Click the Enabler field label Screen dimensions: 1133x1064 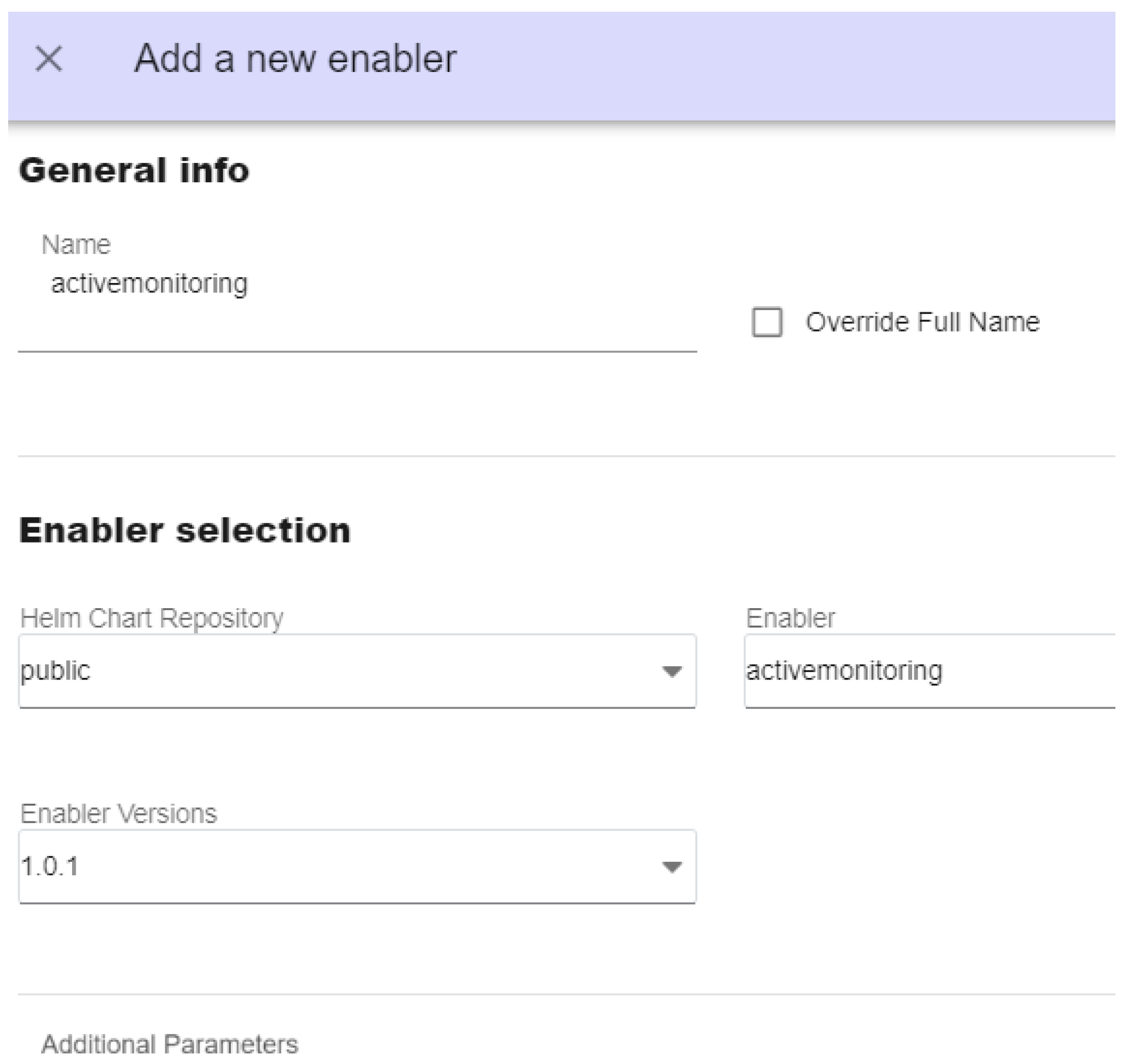(x=790, y=618)
